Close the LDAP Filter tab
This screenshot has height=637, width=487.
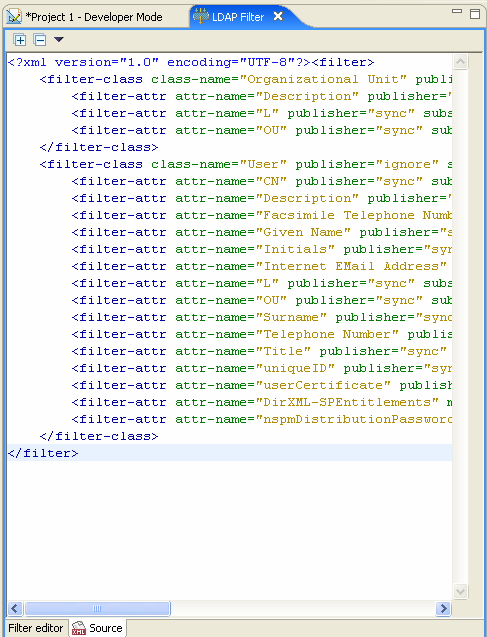pyautogui.click(x=278, y=16)
